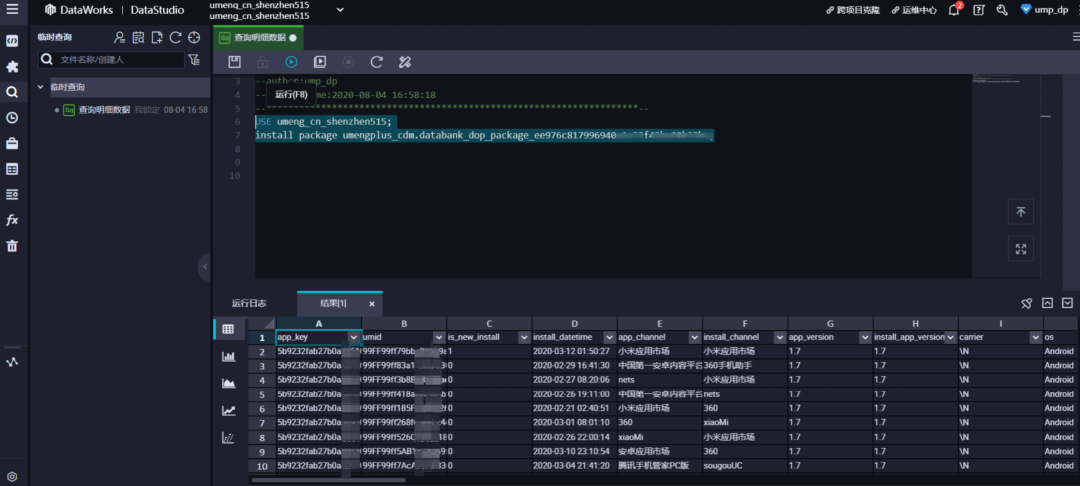Click the advanced run icon with parameters
The height and width of the screenshot is (486, 1080).
coord(320,62)
